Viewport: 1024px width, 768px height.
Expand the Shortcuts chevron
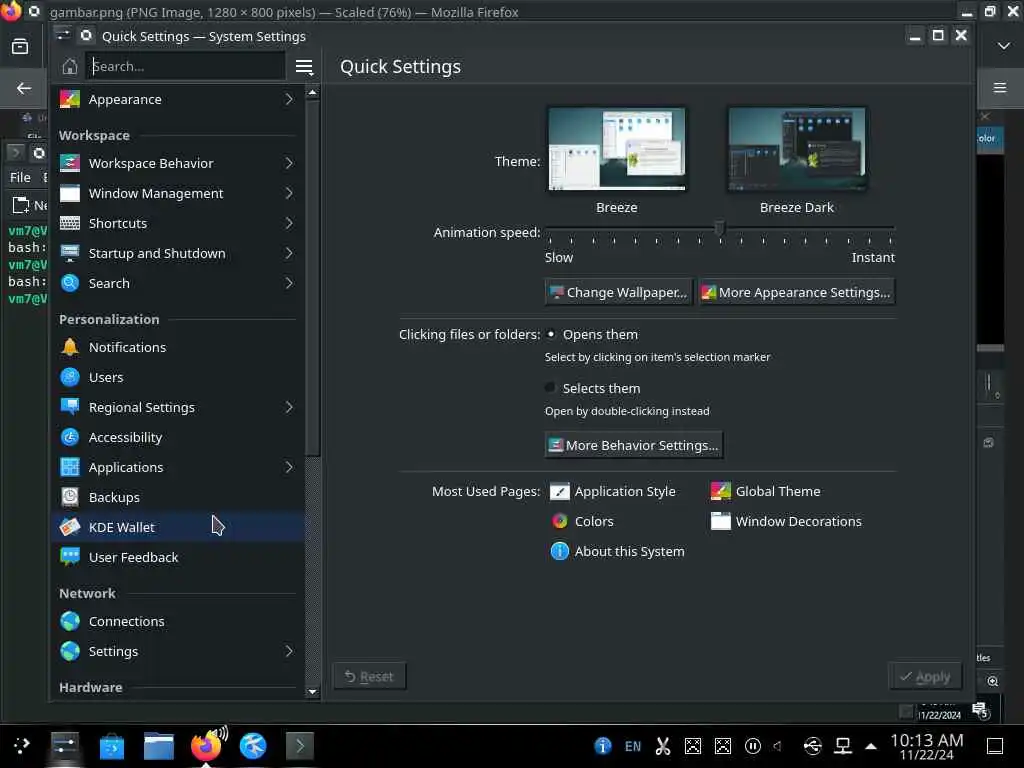[289, 223]
